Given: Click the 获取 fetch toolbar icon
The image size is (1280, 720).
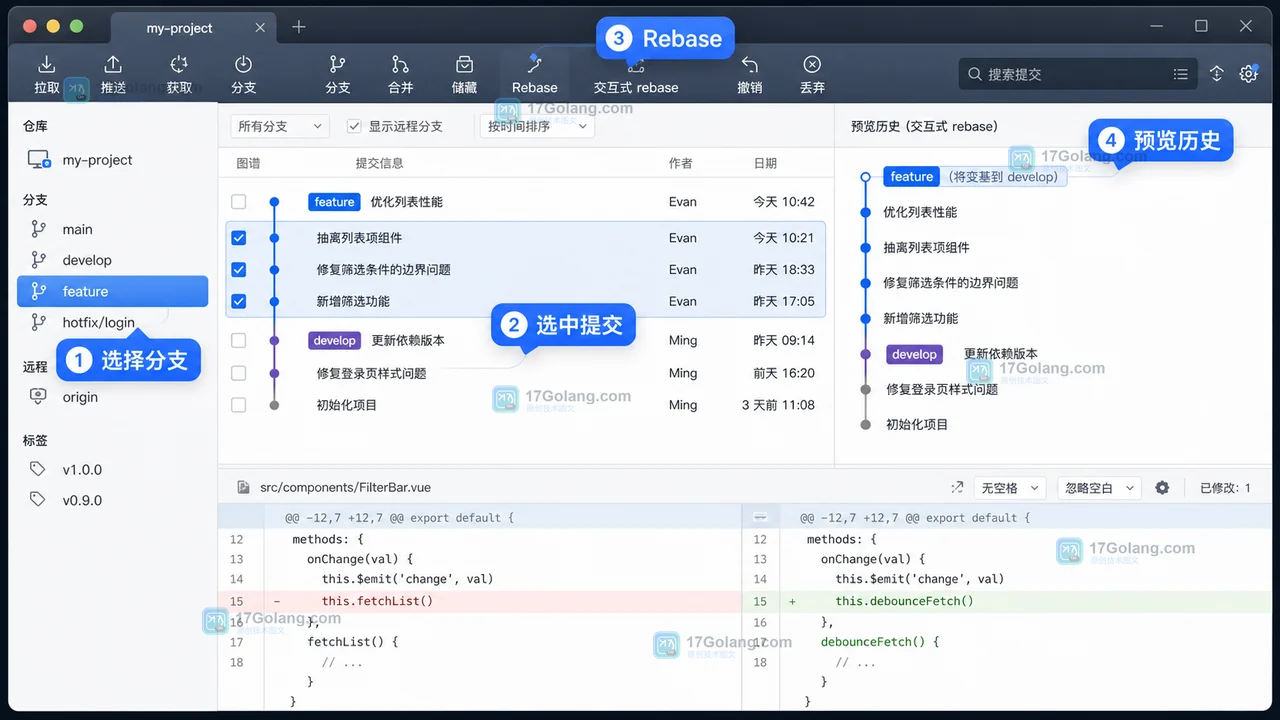Looking at the screenshot, I should pos(179,64).
